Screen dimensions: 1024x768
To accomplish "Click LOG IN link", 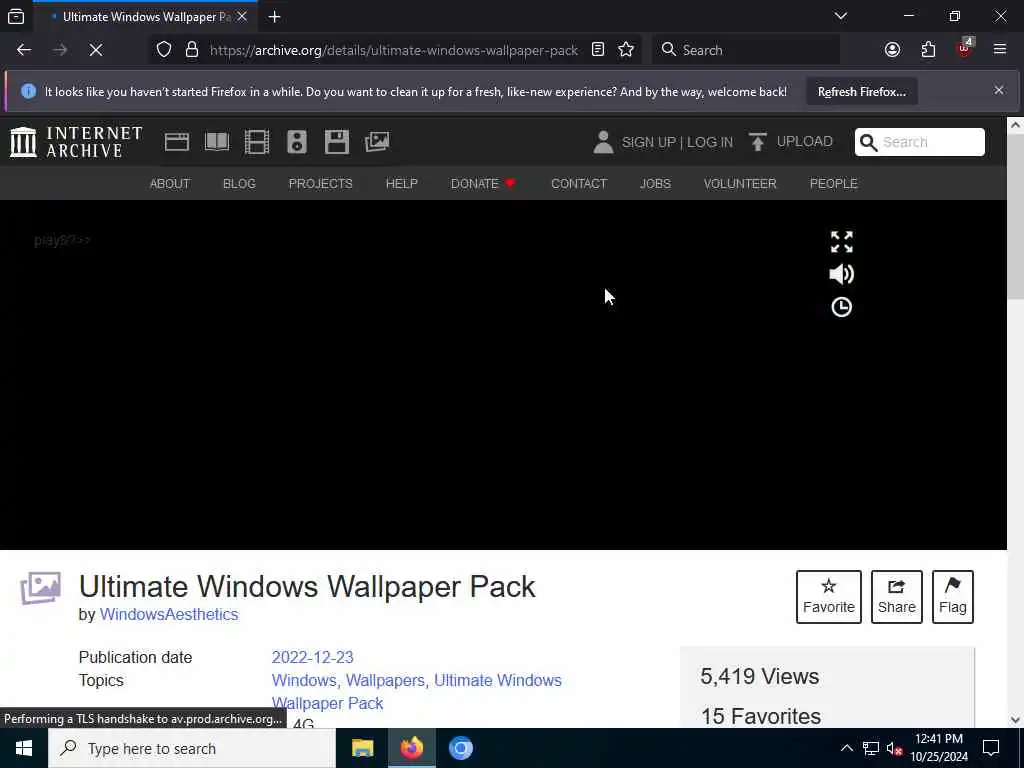I will [x=710, y=142].
